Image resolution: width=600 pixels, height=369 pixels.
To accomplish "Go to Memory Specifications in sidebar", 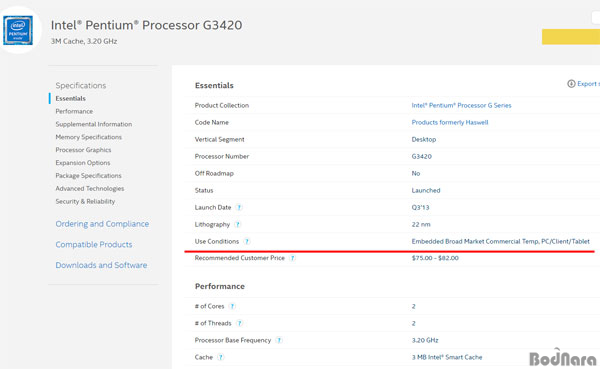I will (x=88, y=137).
